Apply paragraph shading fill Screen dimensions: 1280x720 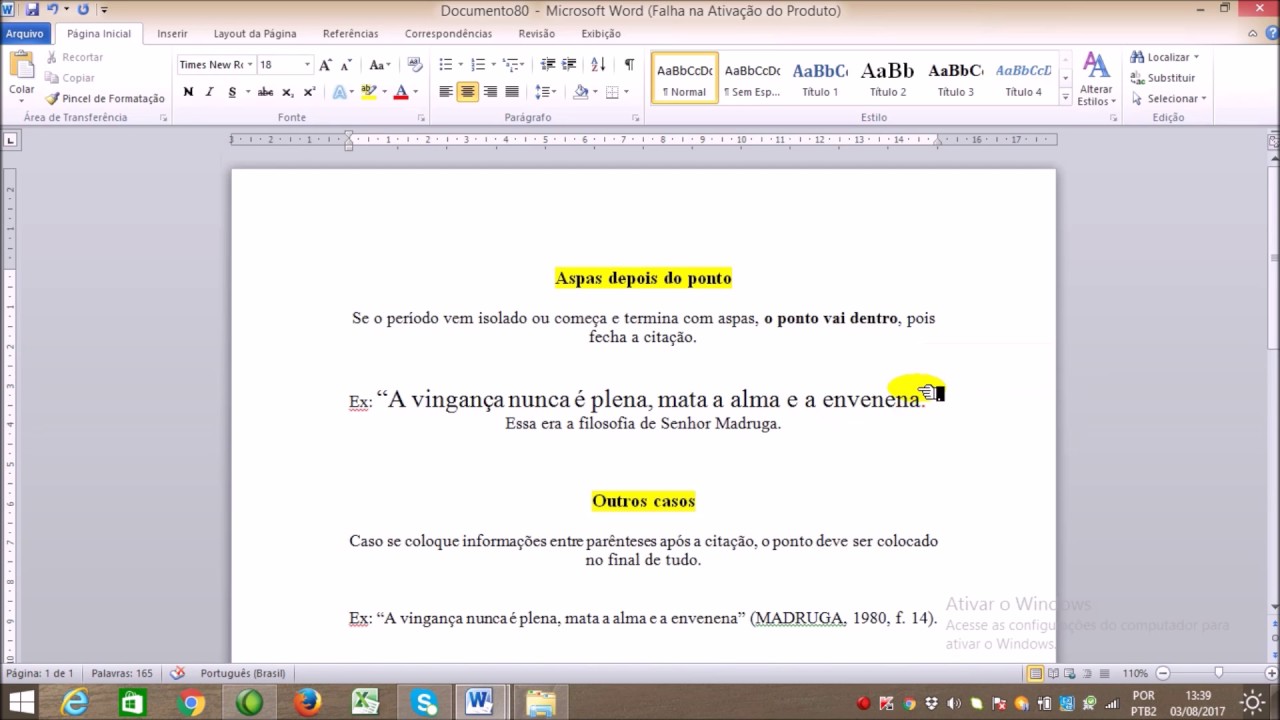coord(581,92)
